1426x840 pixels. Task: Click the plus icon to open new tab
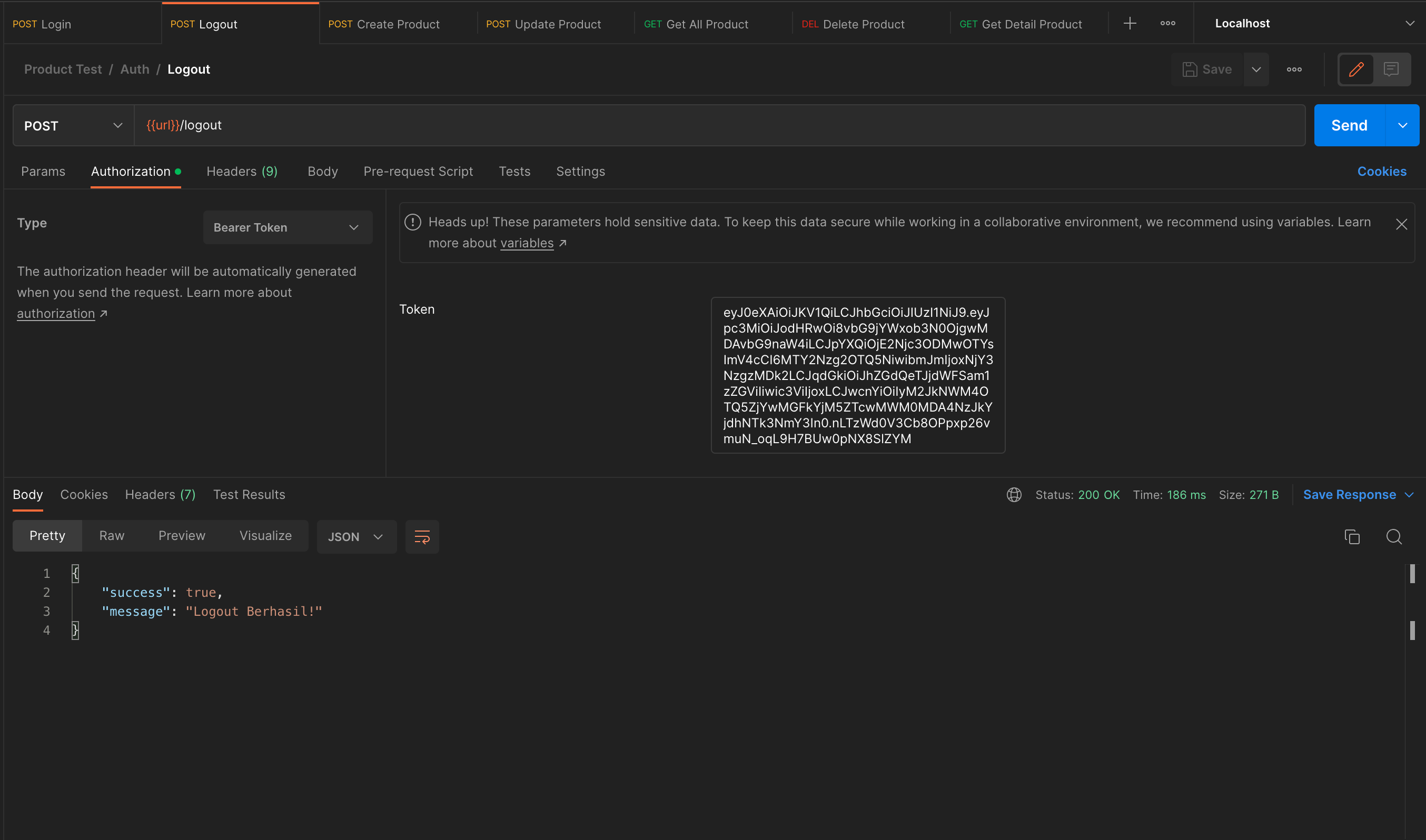1129,23
